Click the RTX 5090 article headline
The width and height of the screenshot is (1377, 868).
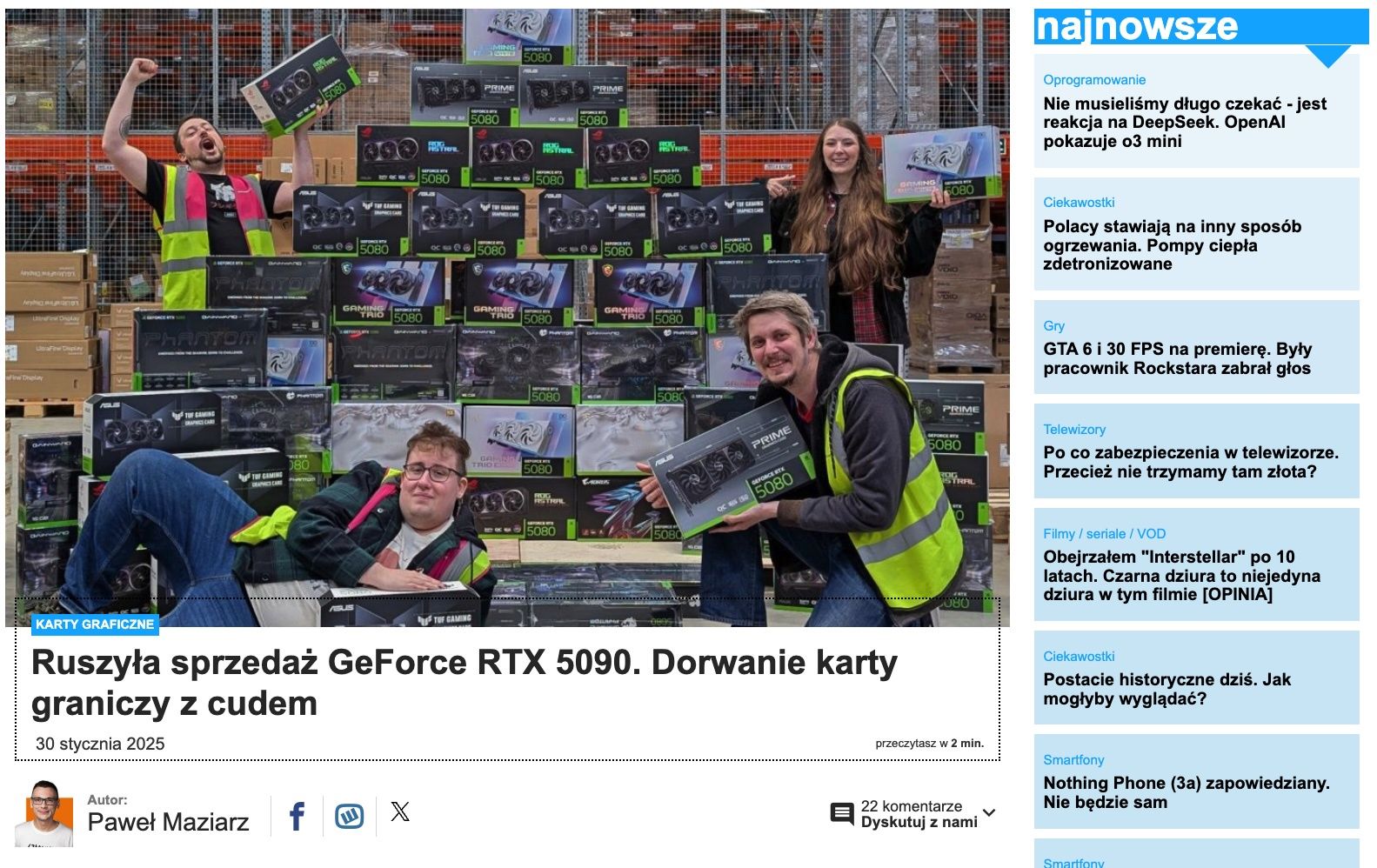[x=465, y=683]
